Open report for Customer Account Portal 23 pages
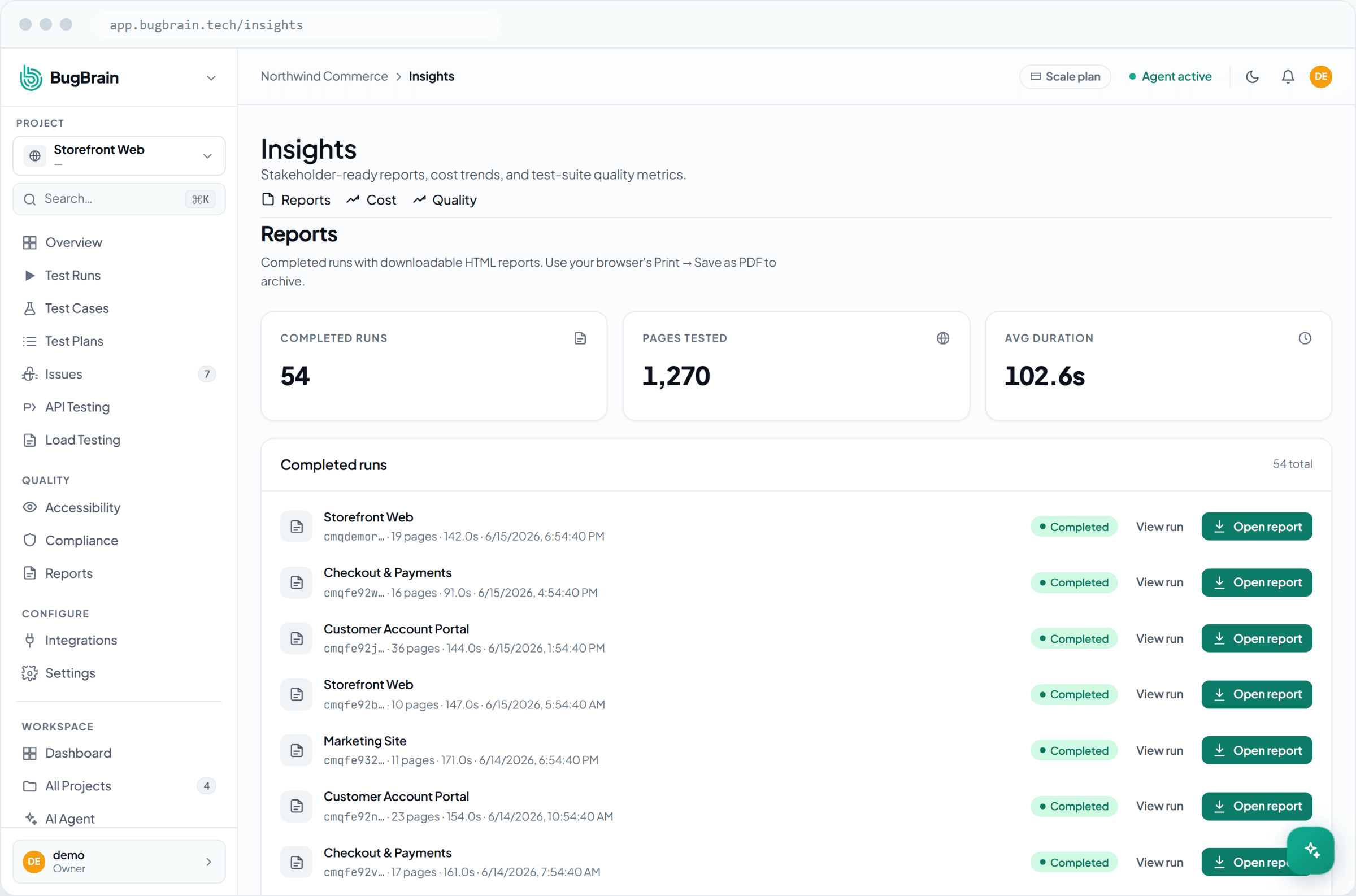This screenshot has width=1356, height=896. 1257,806
